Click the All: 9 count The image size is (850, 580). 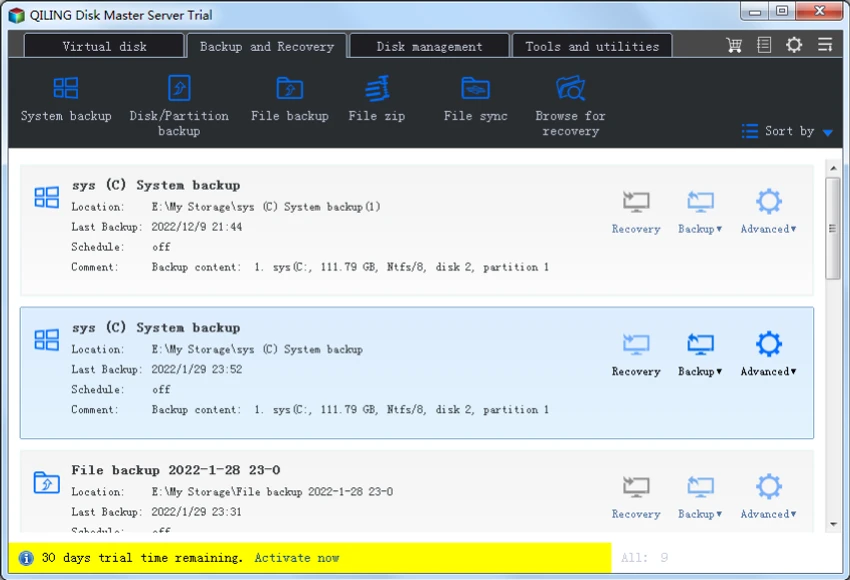click(645, 557)
